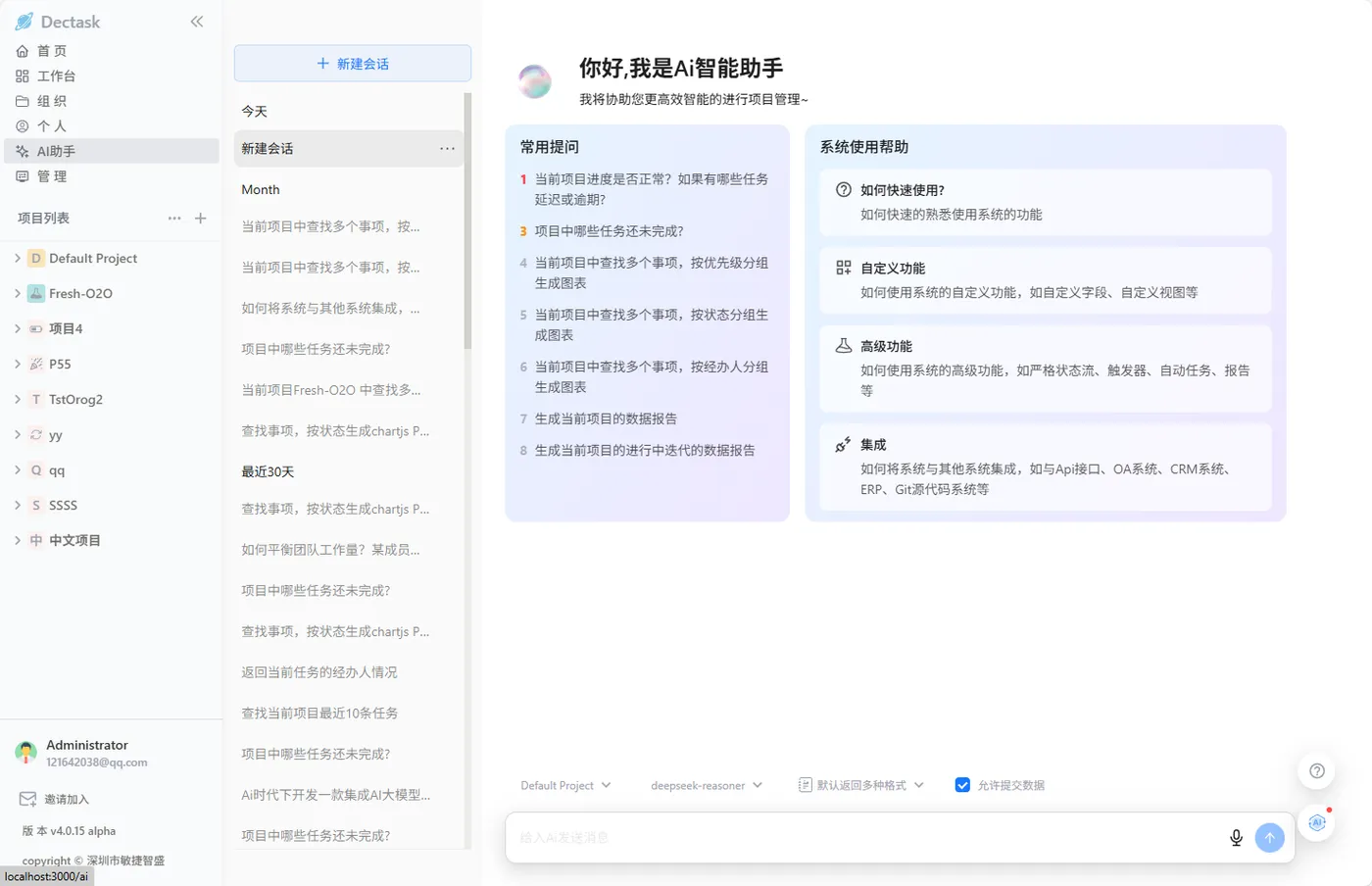Click the Default Project D icon
Viewport: 1372px width, 886px height.
36,259
